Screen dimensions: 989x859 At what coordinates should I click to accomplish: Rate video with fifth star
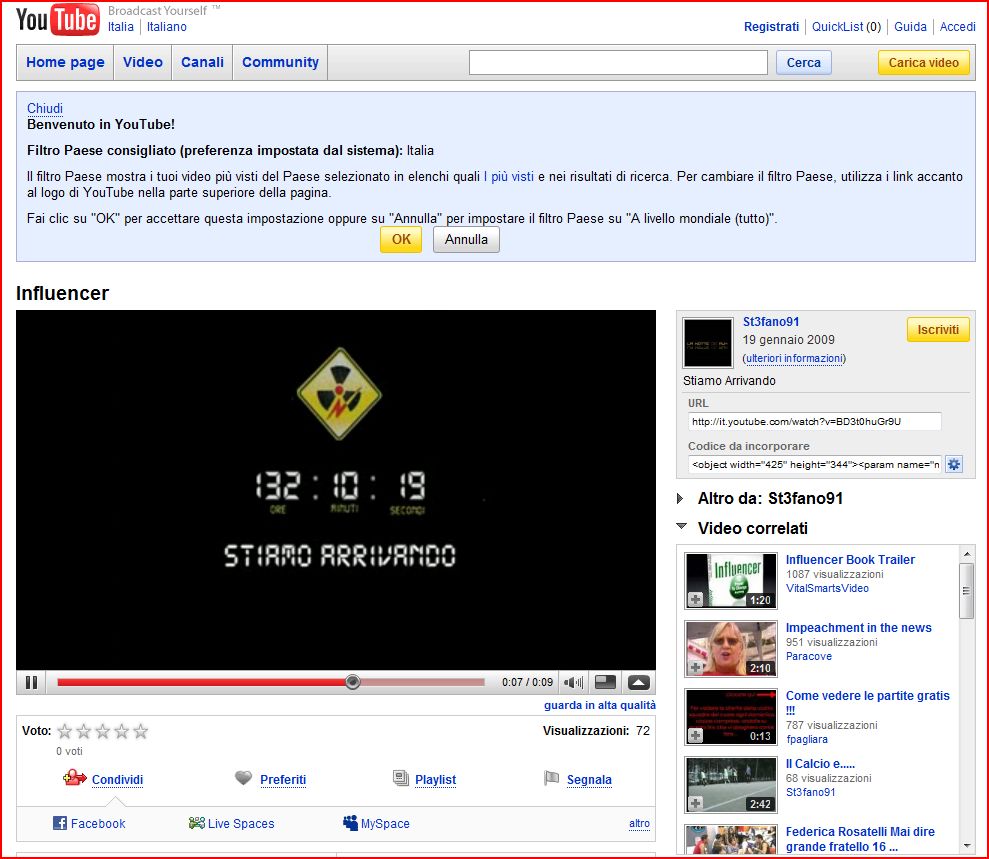coord(141,731)
